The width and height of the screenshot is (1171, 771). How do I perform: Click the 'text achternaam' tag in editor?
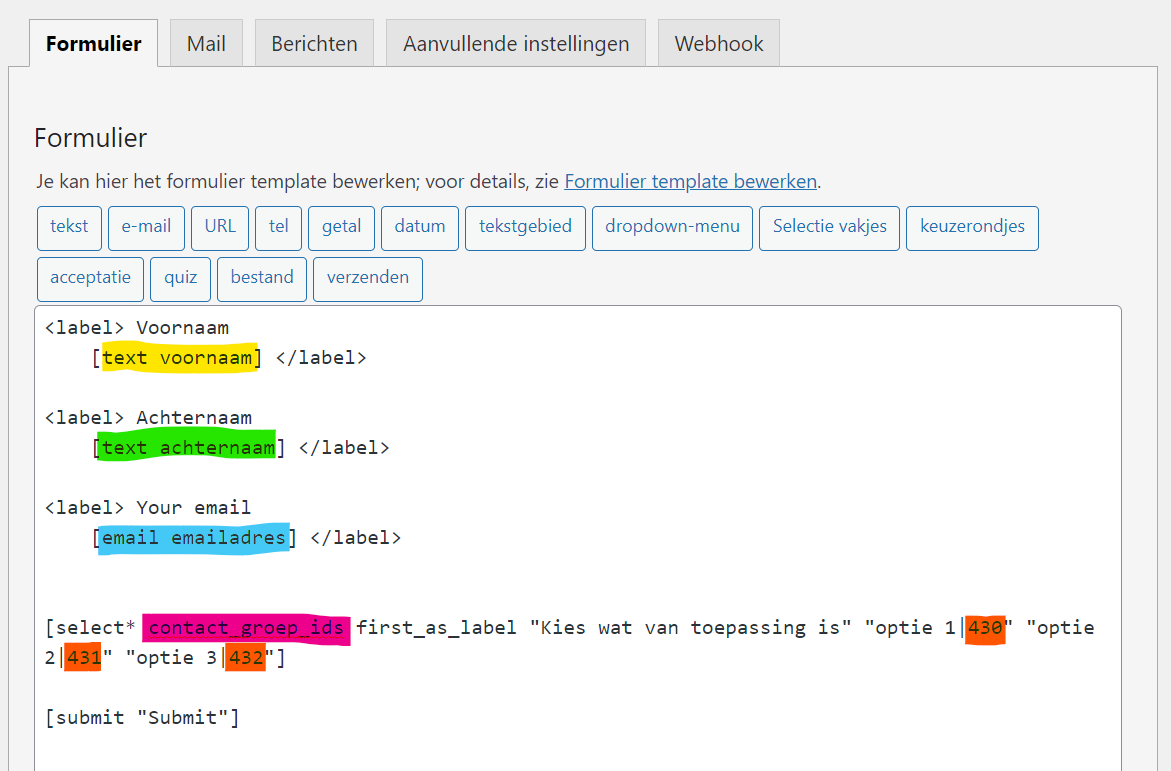[189, 448]
